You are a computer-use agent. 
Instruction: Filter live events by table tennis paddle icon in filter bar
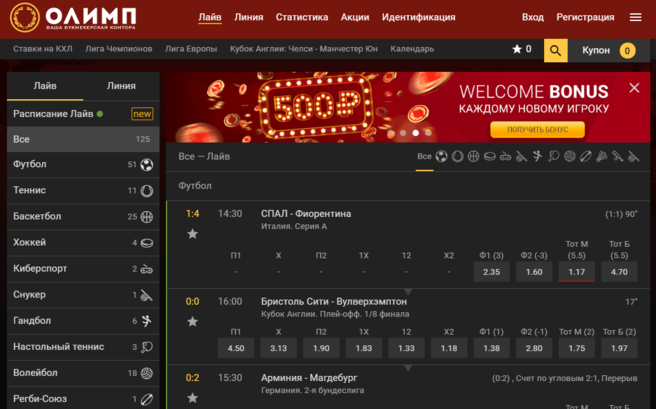(x=554, y=156)
